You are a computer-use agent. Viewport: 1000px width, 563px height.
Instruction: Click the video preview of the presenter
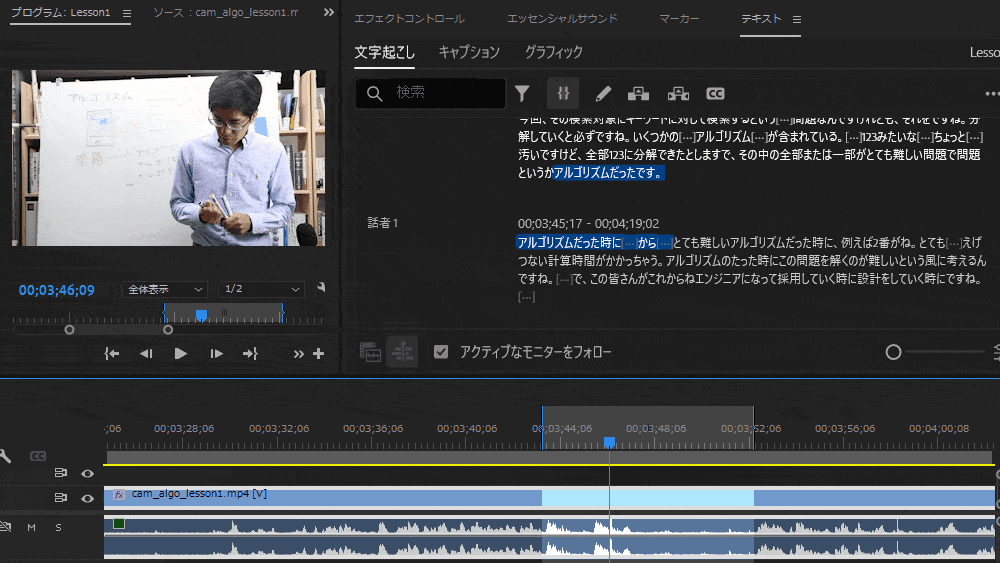(x=168, y=158)
